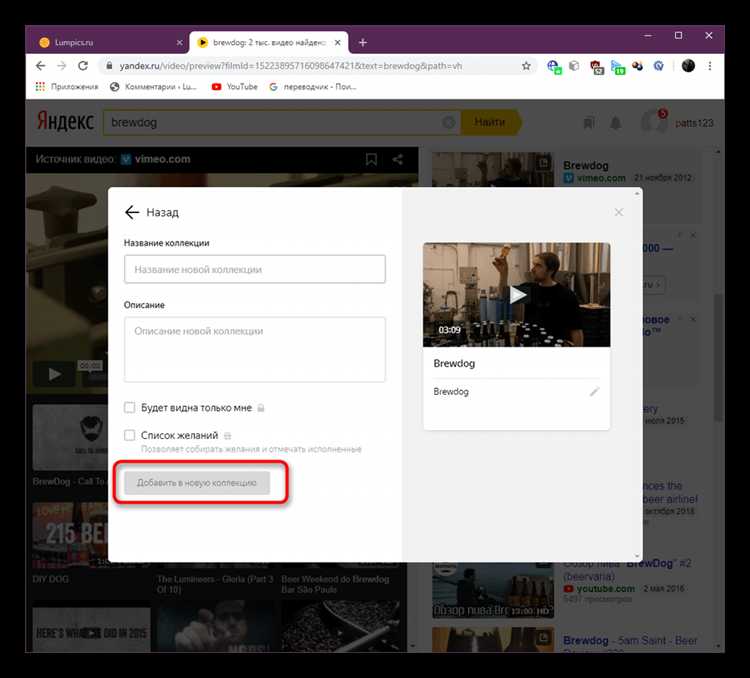This screenshot has height=678, width=750.
Task: Click the Найти search button
Action: pyautogui.click(x=490, y=122)
